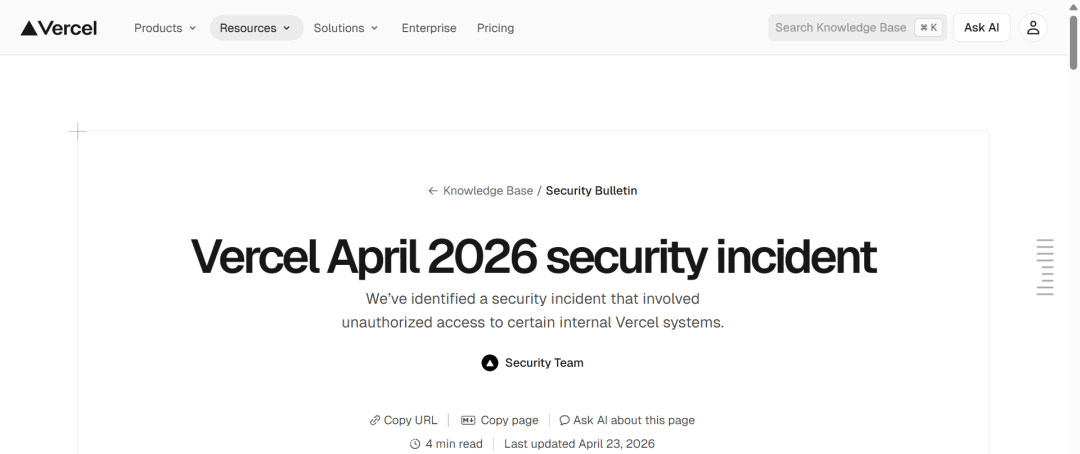Screen dimensions: 1080x454
Task: Click the back arrow before Knowledge Base
Action: coord(433,191)
